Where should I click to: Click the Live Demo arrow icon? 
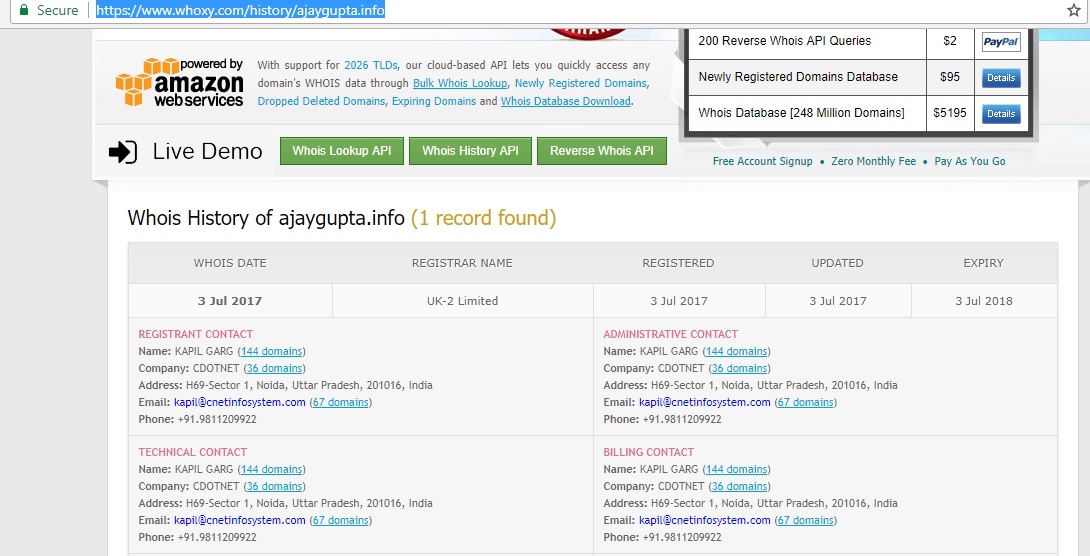123,152
